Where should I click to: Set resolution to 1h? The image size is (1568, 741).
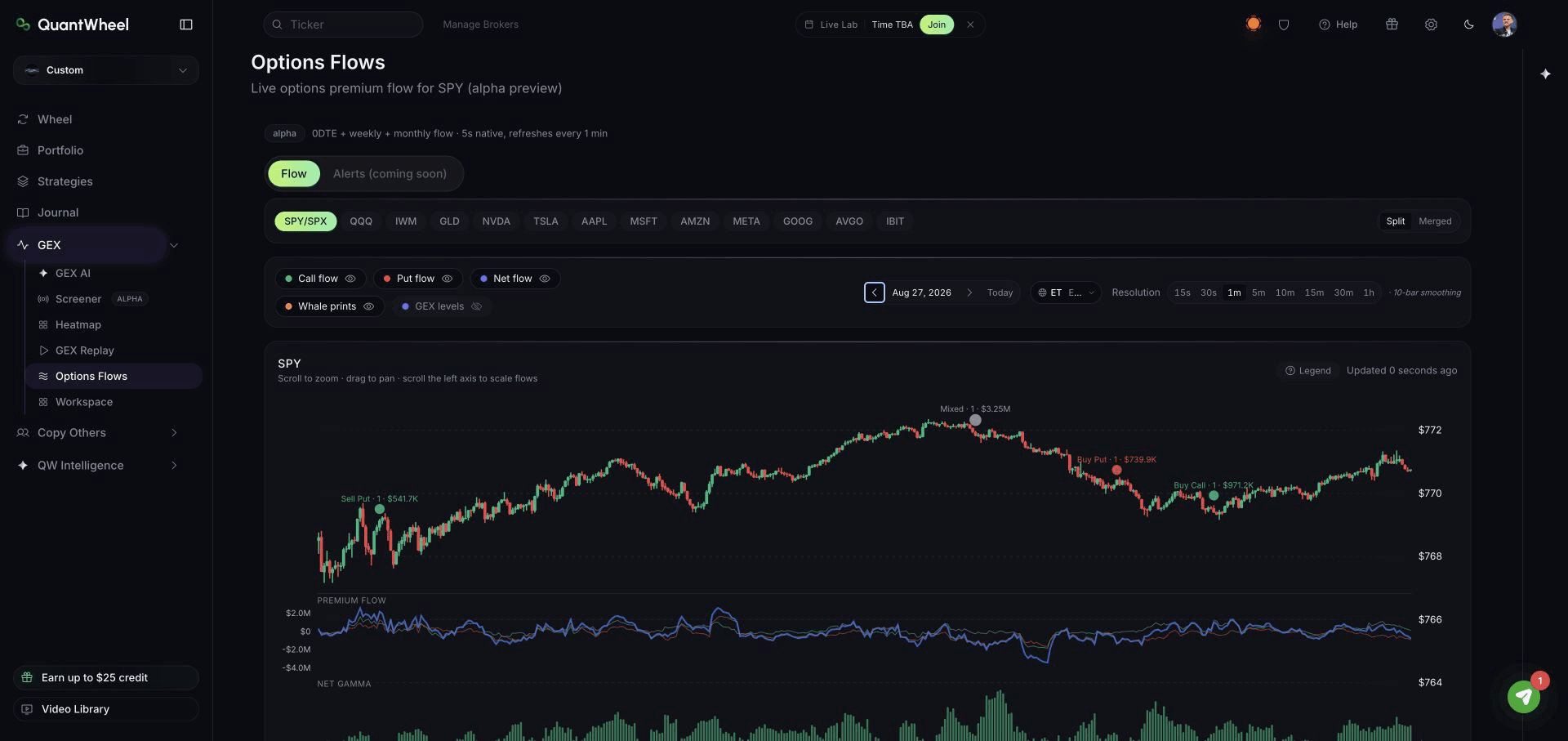point(1369,292)
